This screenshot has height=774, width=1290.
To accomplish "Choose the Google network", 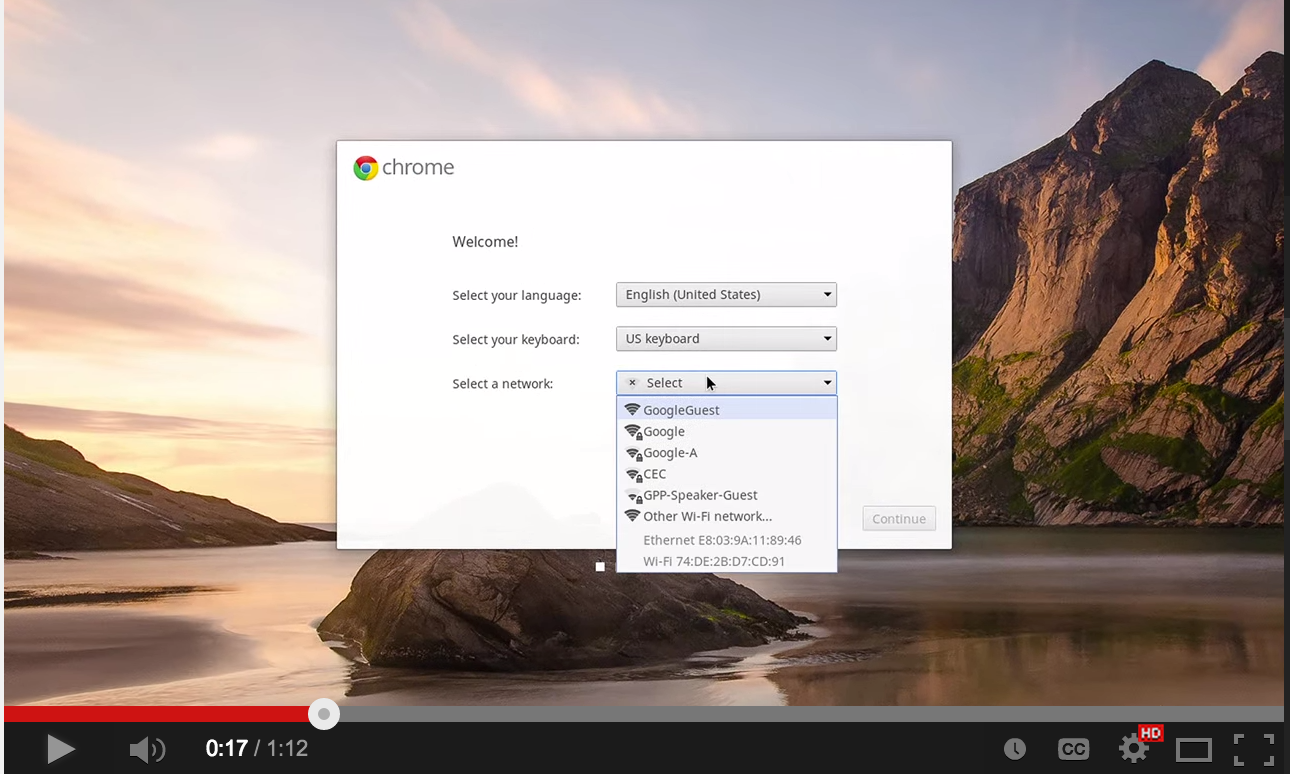I will pyautogui.click(x=727, y=431).
